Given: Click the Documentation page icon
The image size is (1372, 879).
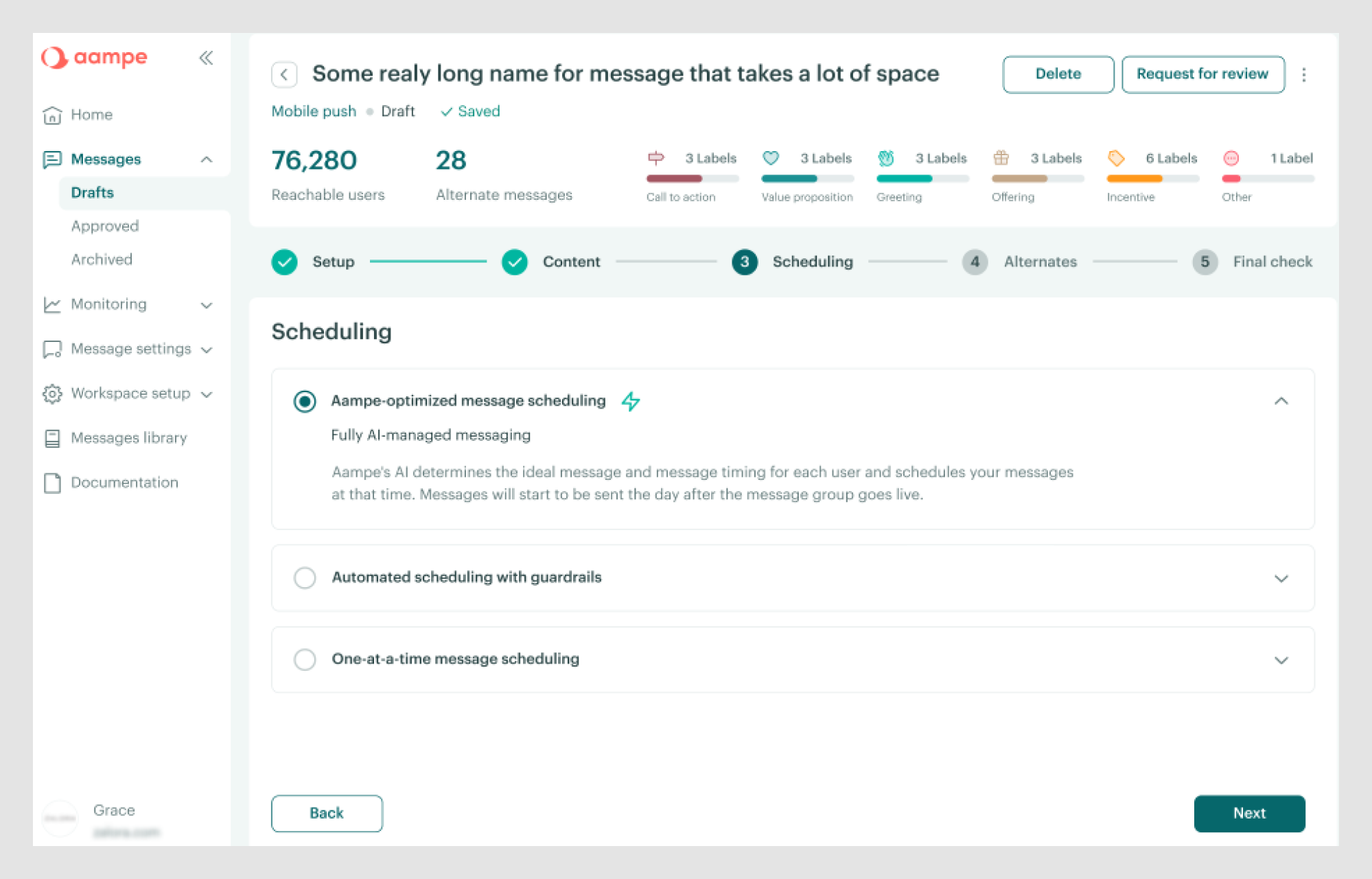Looking at the screenshot, I should click(x=52, y=483).
